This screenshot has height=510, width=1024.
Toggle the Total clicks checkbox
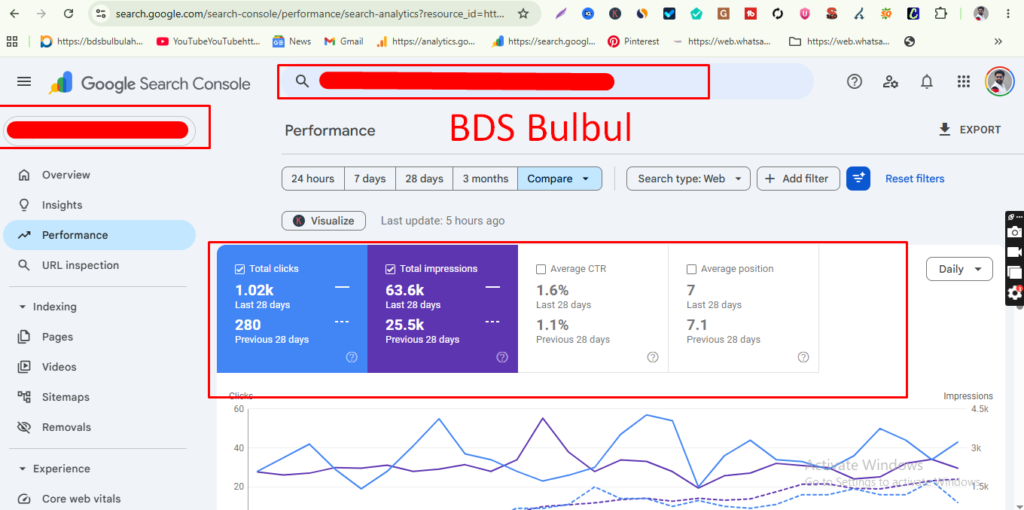point(240,268)
